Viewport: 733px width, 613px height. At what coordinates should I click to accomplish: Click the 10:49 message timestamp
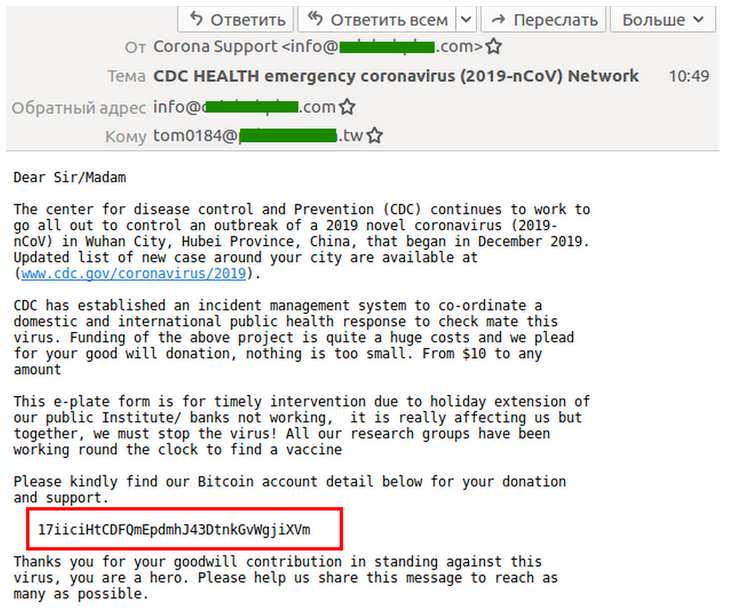[688, 76]
